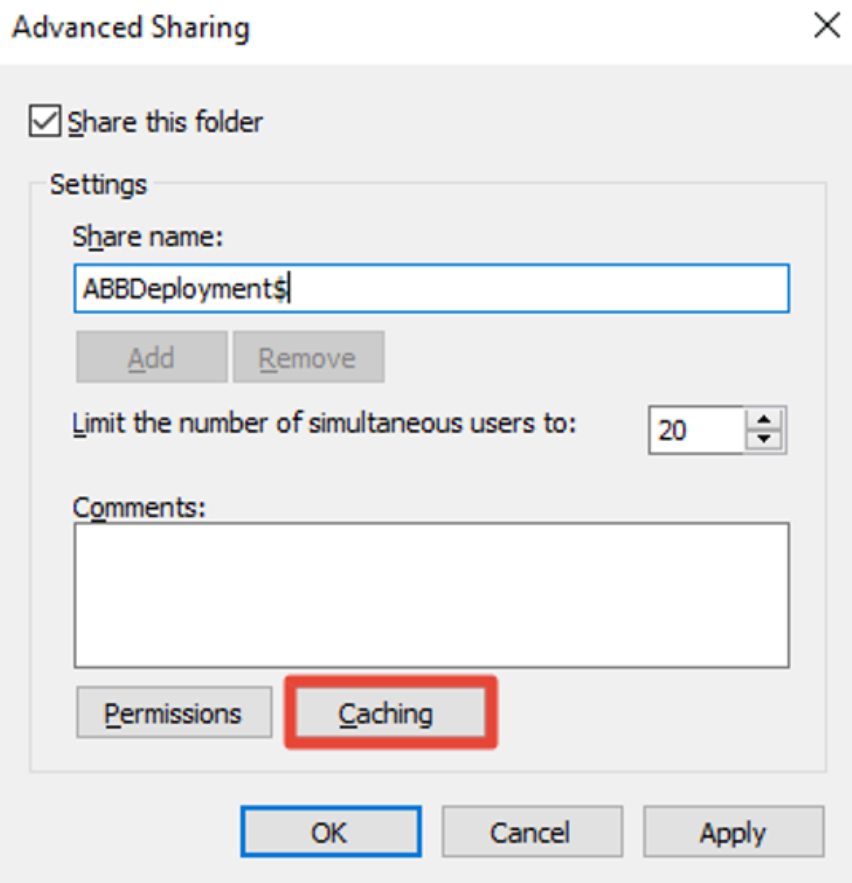Close the Advanced Sharing window with X
This screenshot has height=883, width=852.
pyautogui.click(x=827, y=26)
